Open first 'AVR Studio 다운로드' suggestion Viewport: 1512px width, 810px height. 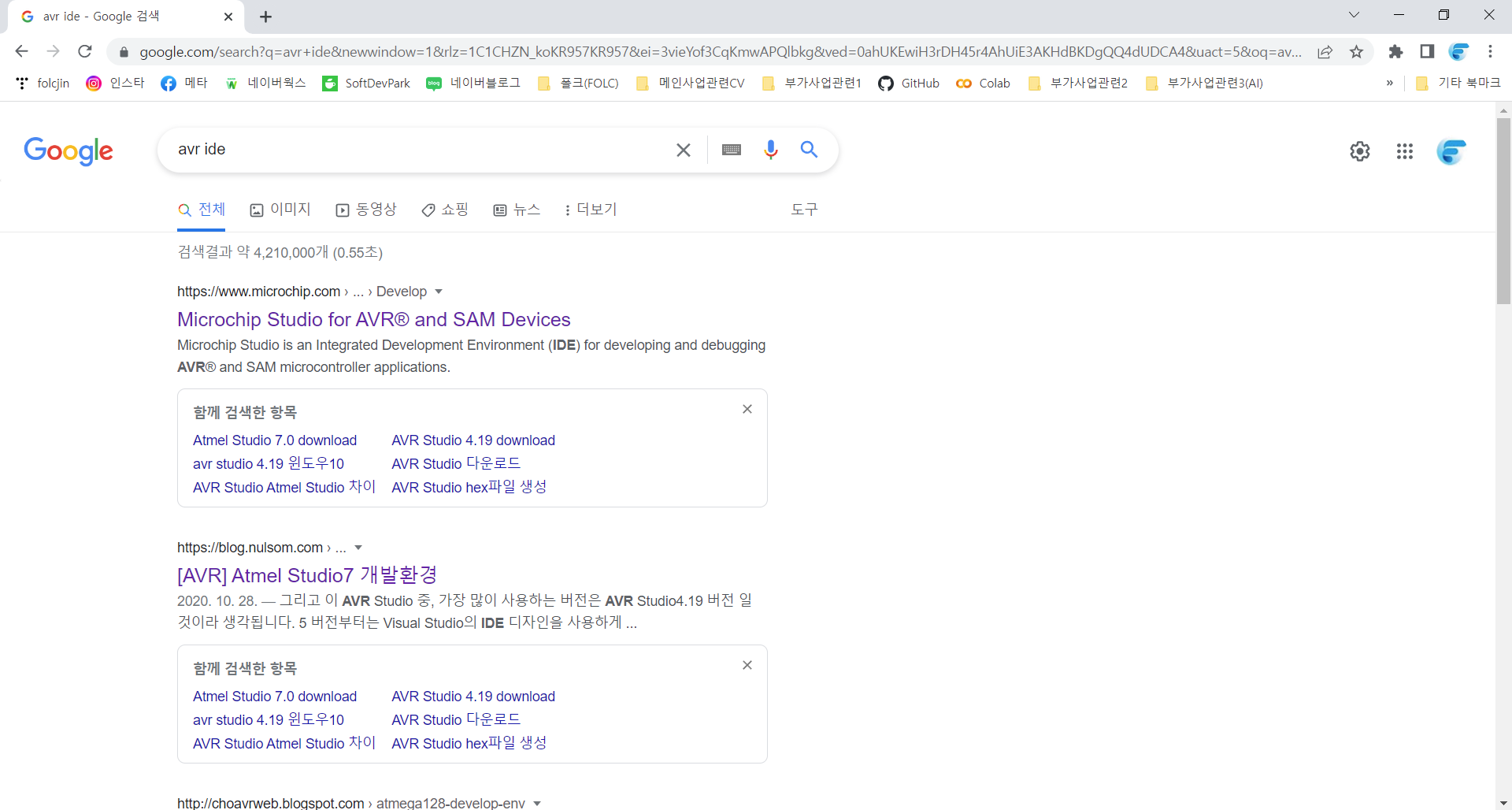(456, 464)
